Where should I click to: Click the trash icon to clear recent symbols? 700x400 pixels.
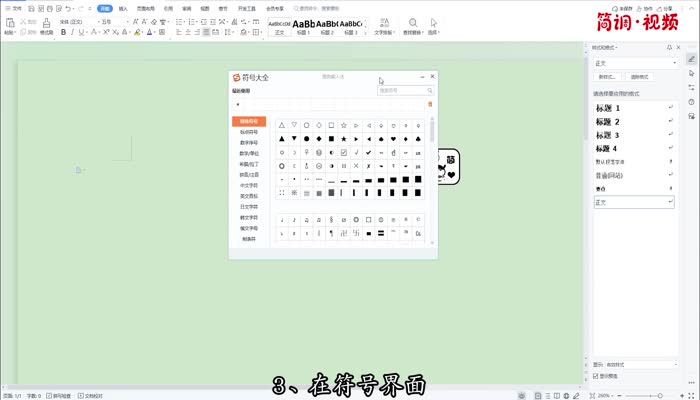430,104
